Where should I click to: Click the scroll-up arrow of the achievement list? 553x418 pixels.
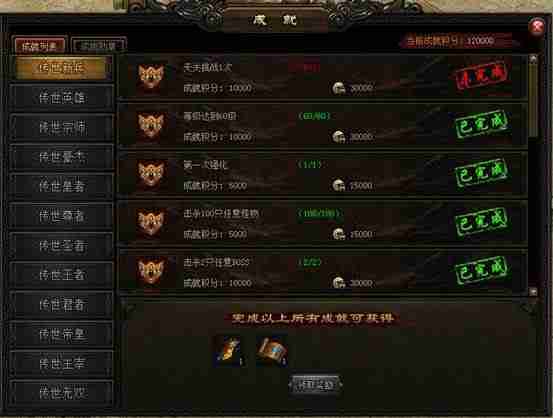click(533, 59)
